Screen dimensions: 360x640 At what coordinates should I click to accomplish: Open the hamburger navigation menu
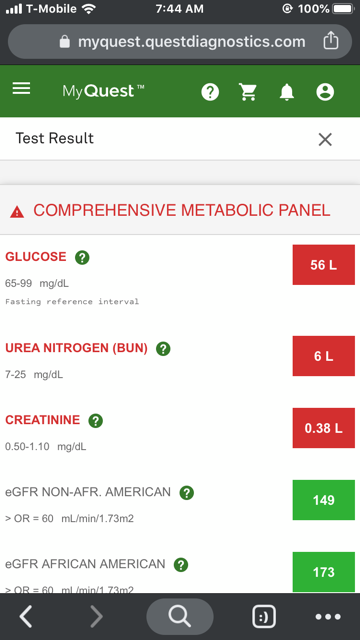pyautogui.click(x=21, y=89)
